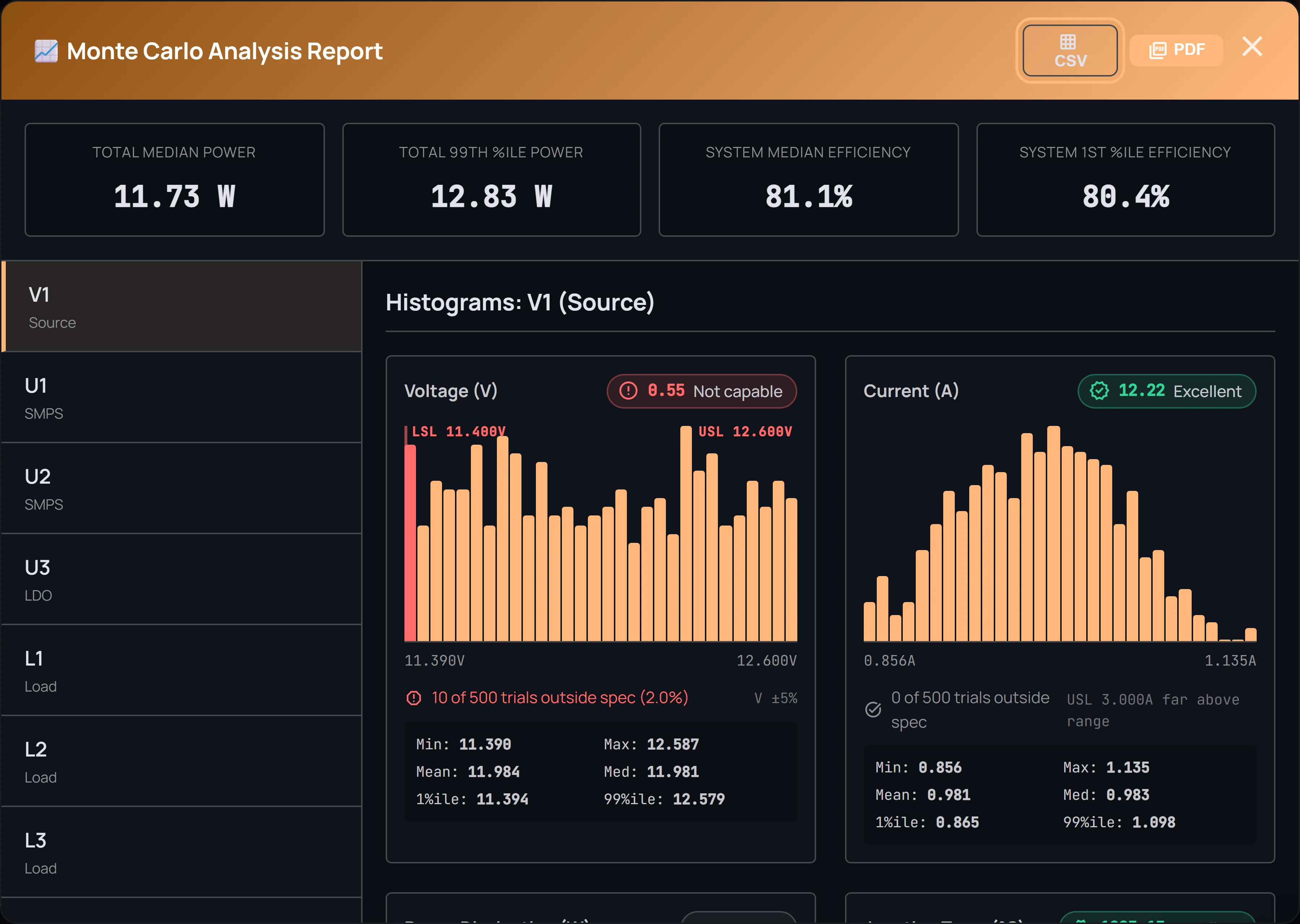Export the report as PDF
The width and height of the screenshot is (1300, 924).
[1176, 50]
